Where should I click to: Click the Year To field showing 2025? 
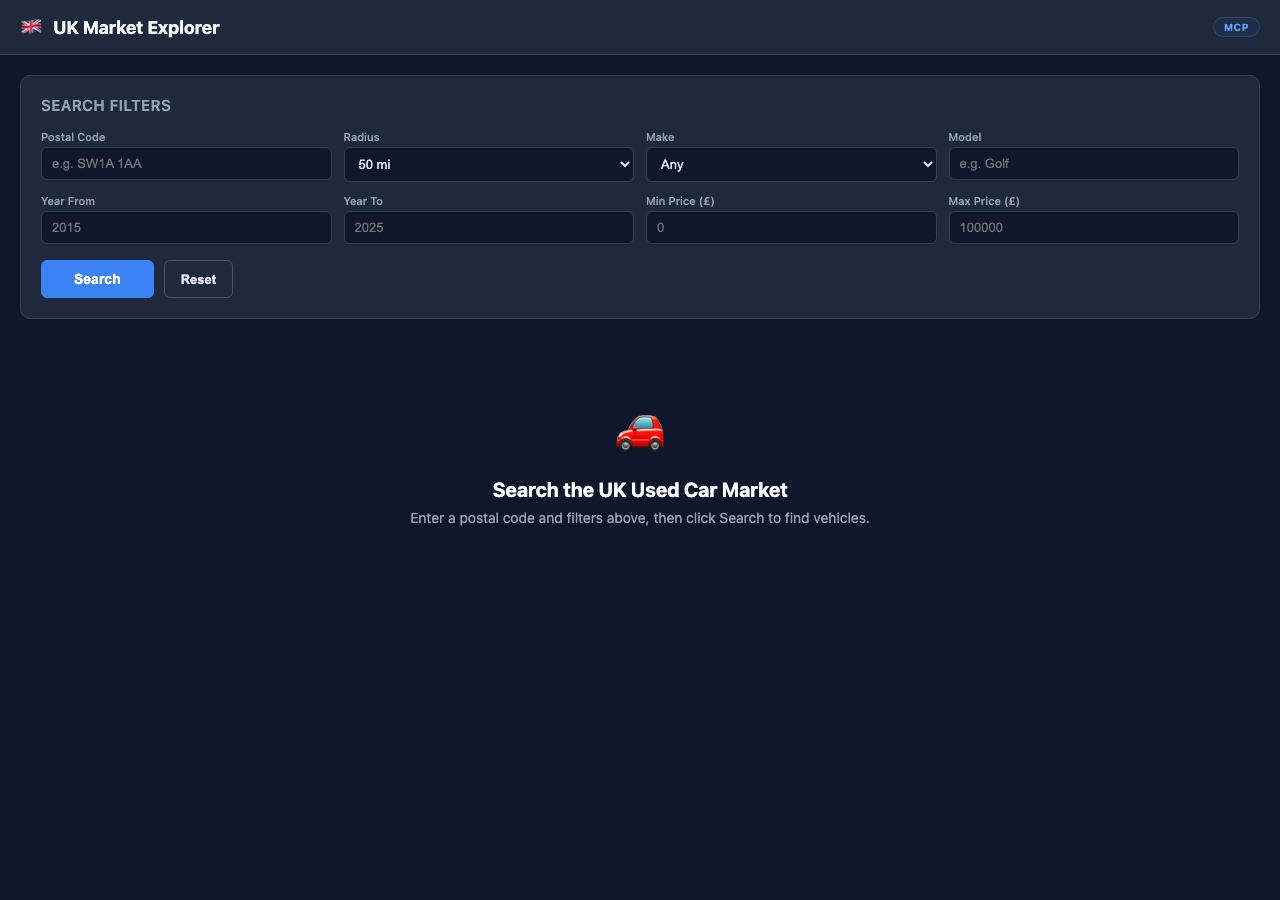coord(488,227)
